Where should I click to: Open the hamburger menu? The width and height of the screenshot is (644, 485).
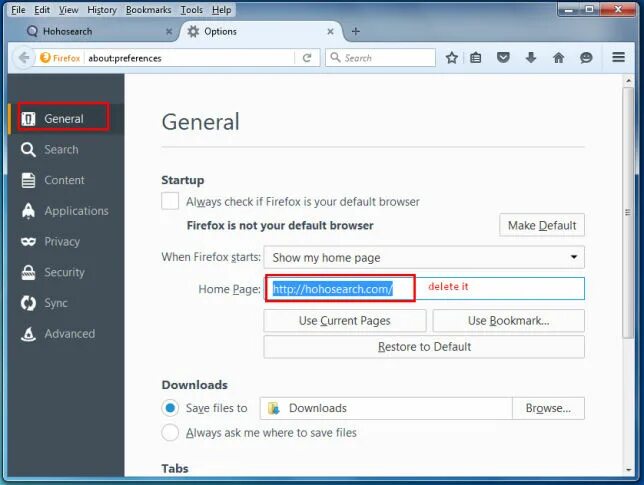tap(618, 57)
